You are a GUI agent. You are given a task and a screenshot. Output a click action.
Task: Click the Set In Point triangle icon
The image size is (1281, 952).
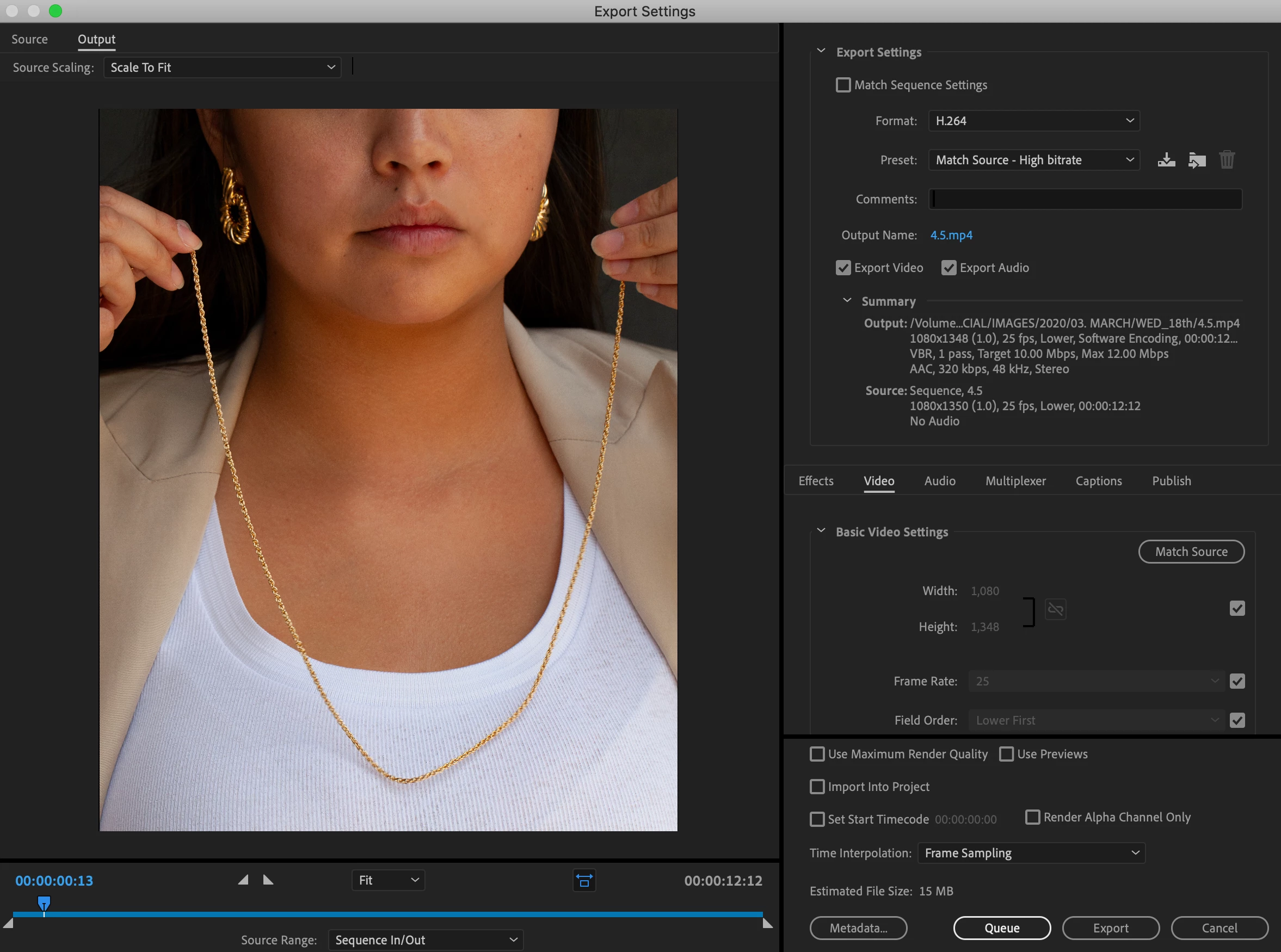point(244,880)
